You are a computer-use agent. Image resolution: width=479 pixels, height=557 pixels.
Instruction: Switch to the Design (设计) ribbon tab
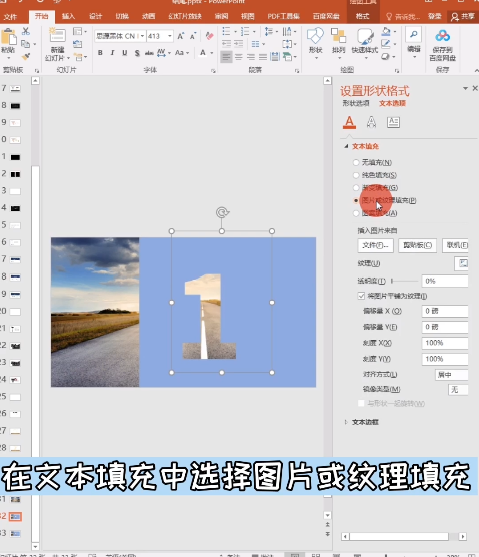tap(95, 16)
